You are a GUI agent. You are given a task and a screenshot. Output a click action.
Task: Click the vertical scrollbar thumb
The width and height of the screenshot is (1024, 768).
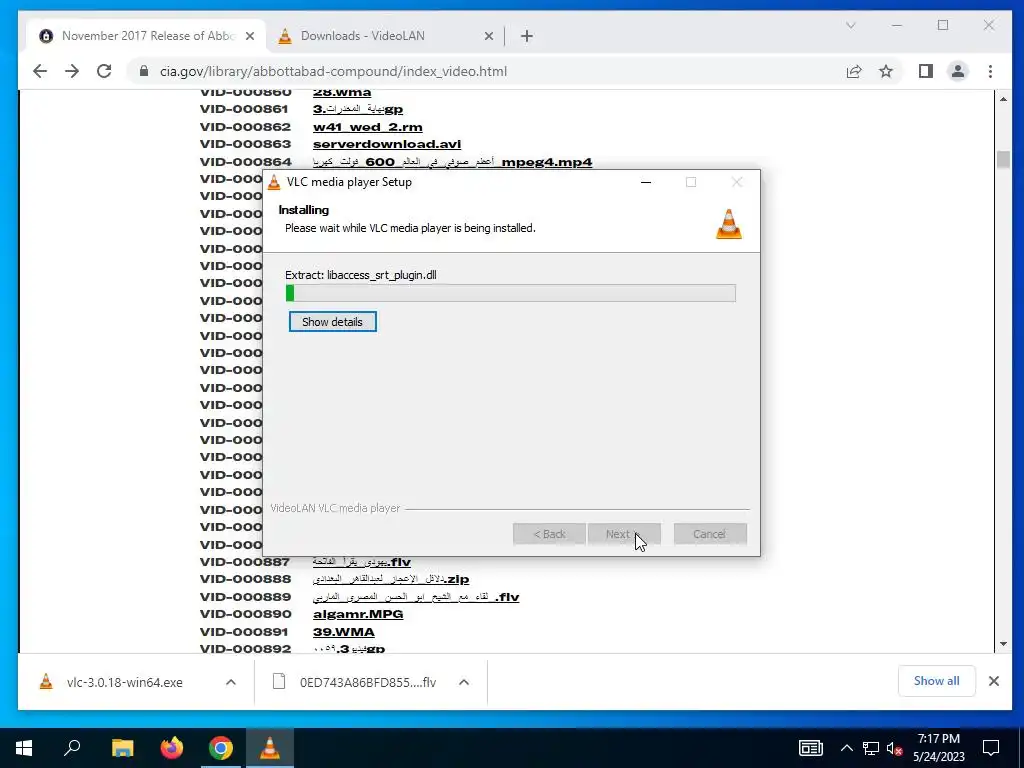(1003, 159)
